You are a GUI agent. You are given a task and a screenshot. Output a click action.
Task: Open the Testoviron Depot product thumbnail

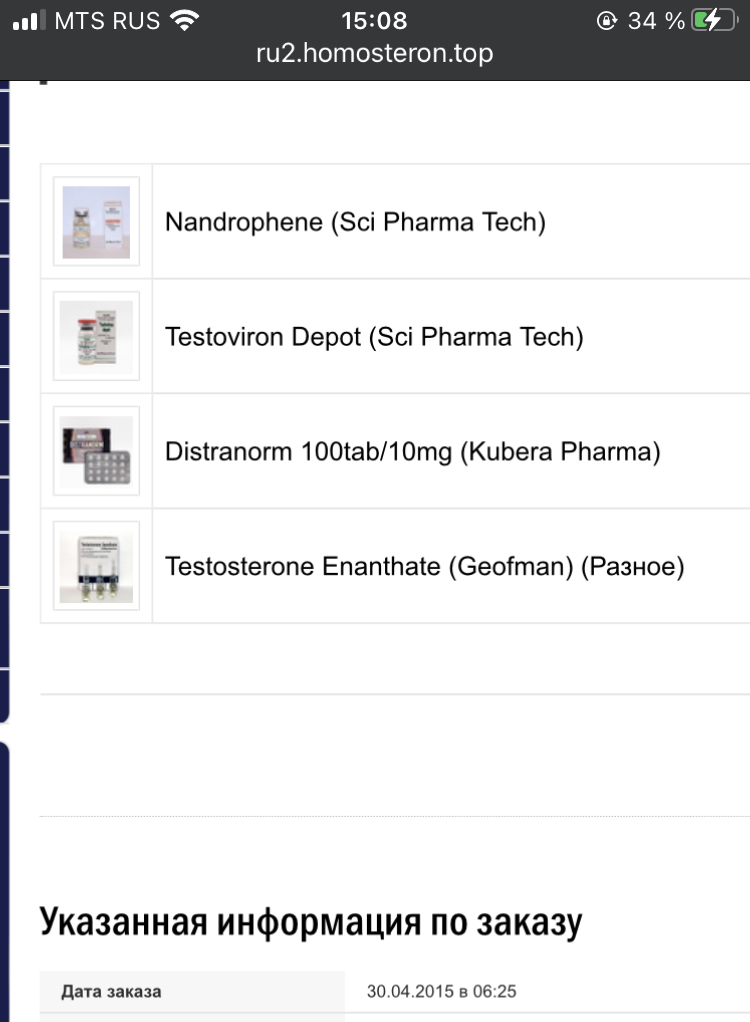[96, 337]
